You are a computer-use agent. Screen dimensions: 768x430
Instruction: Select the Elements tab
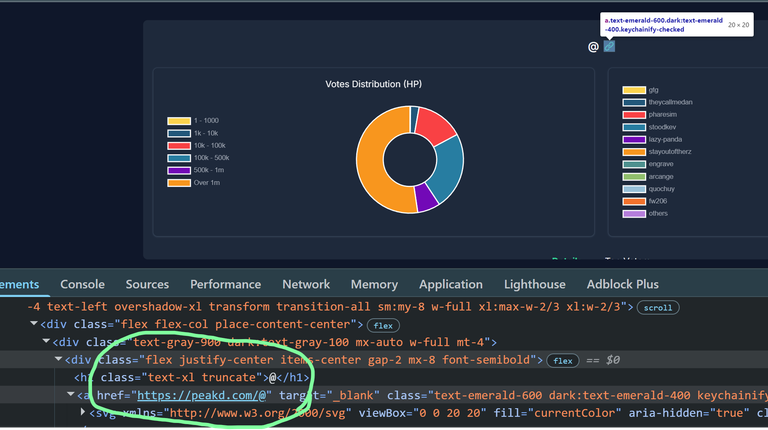[20, 284]
